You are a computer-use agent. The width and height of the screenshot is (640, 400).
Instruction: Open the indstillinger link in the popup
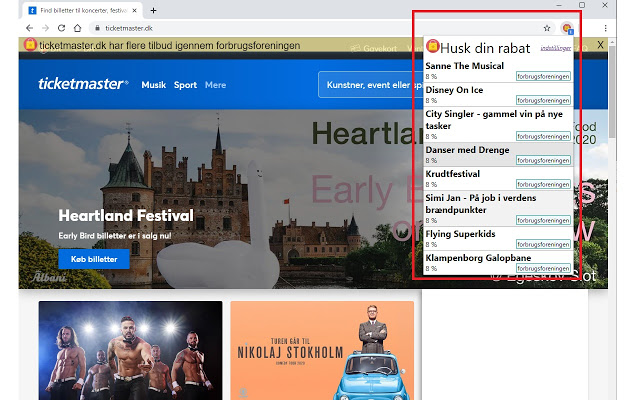(x=555, y=47)
